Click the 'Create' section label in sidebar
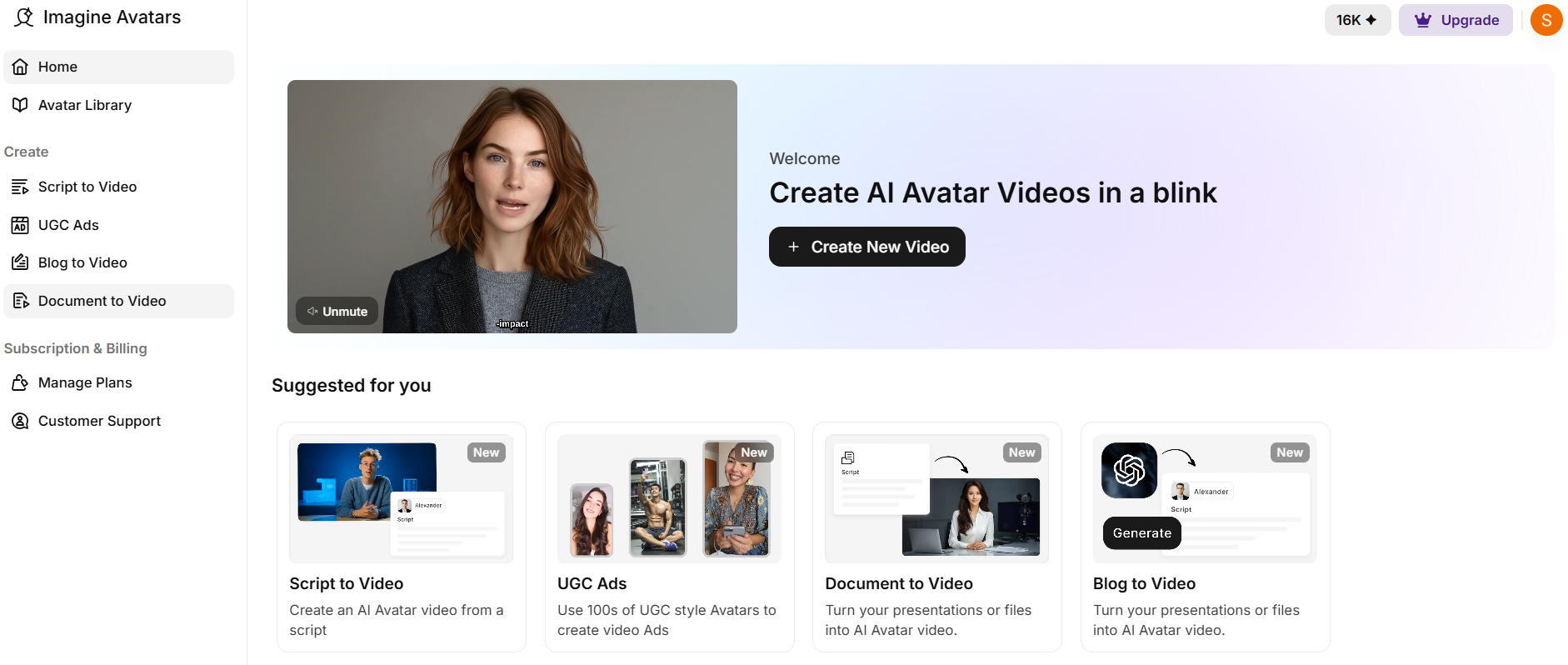 [x=26, y=152]
